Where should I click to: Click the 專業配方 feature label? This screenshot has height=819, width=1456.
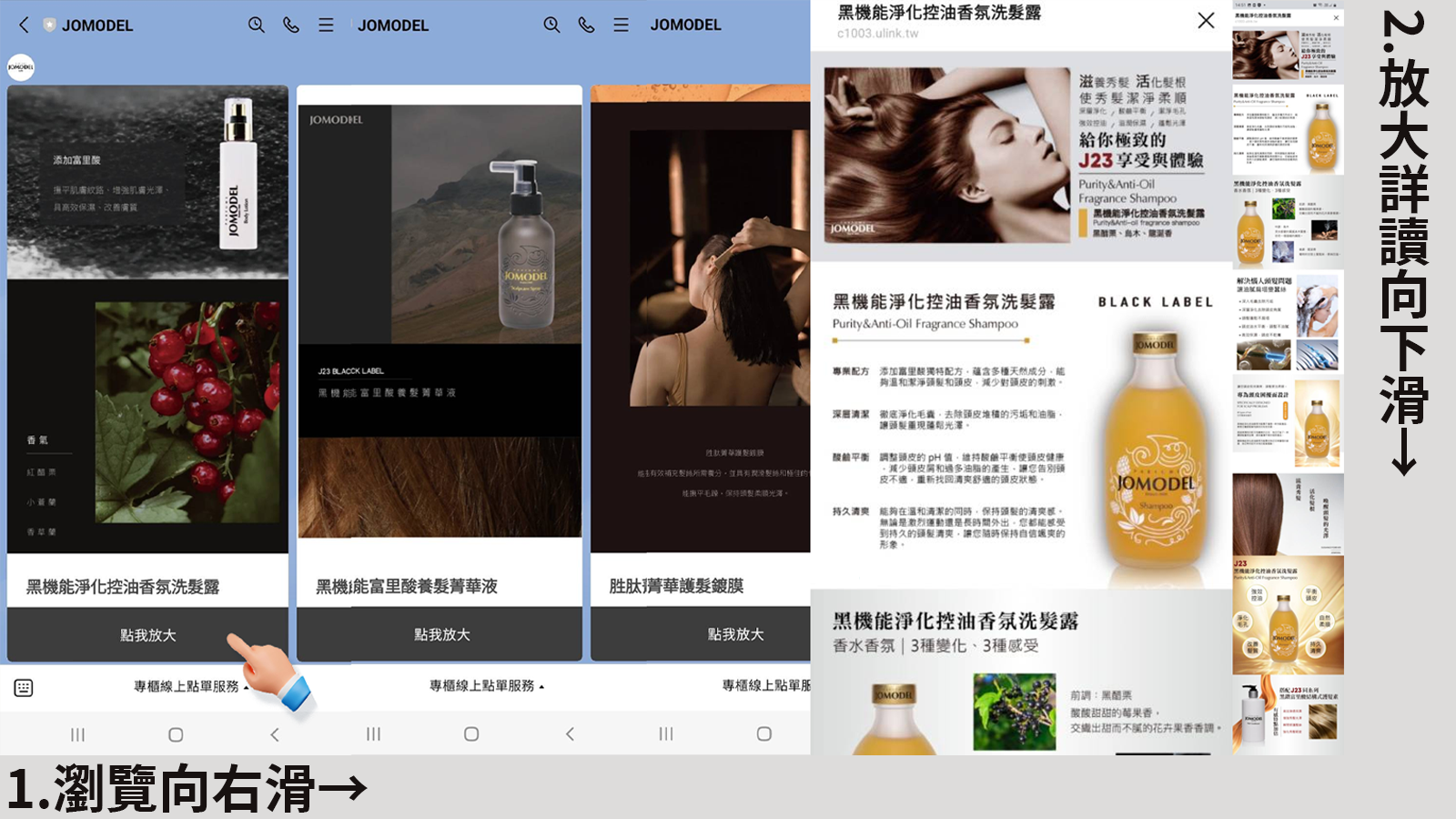[x=851, y=371]
